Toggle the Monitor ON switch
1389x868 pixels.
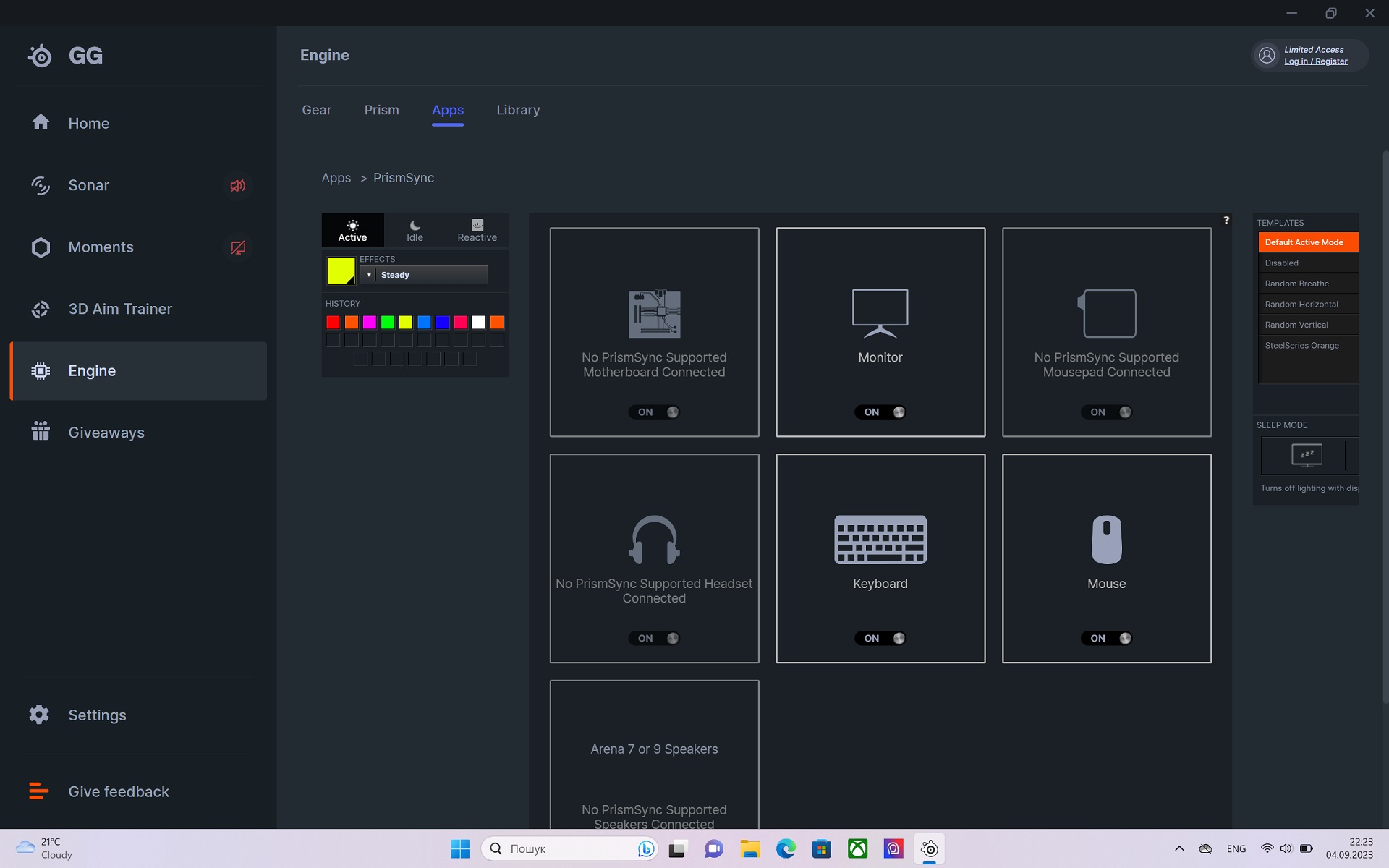point(880,412)
